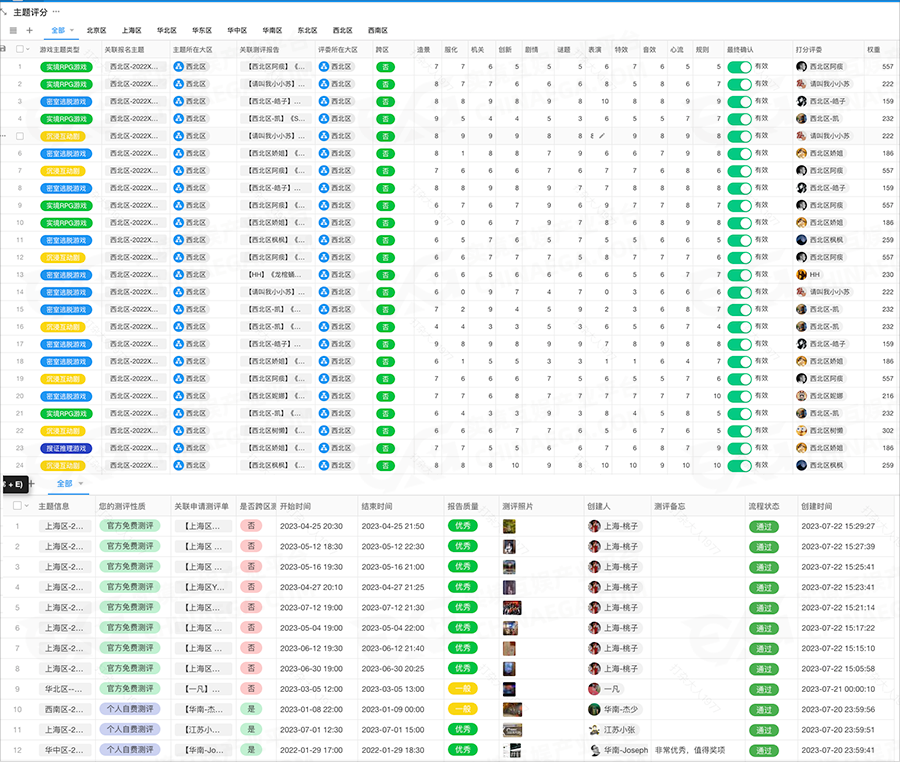This screenshot has width=900, height=762.
Task: Click the 西北区阿痕 avatar in row 1
Action: [x=801, y=67]
